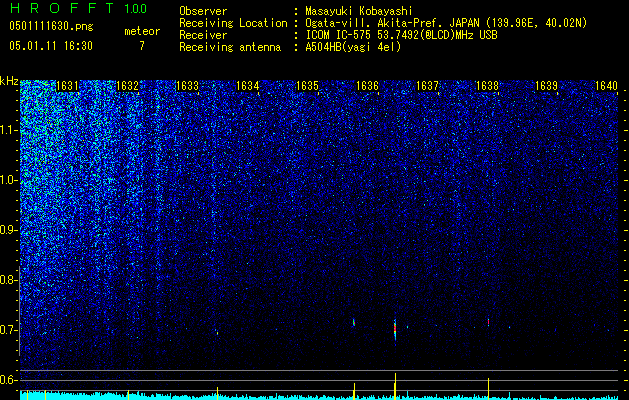
Task: Click the 'Receiver' field label
Action: [x=203, y=35]
